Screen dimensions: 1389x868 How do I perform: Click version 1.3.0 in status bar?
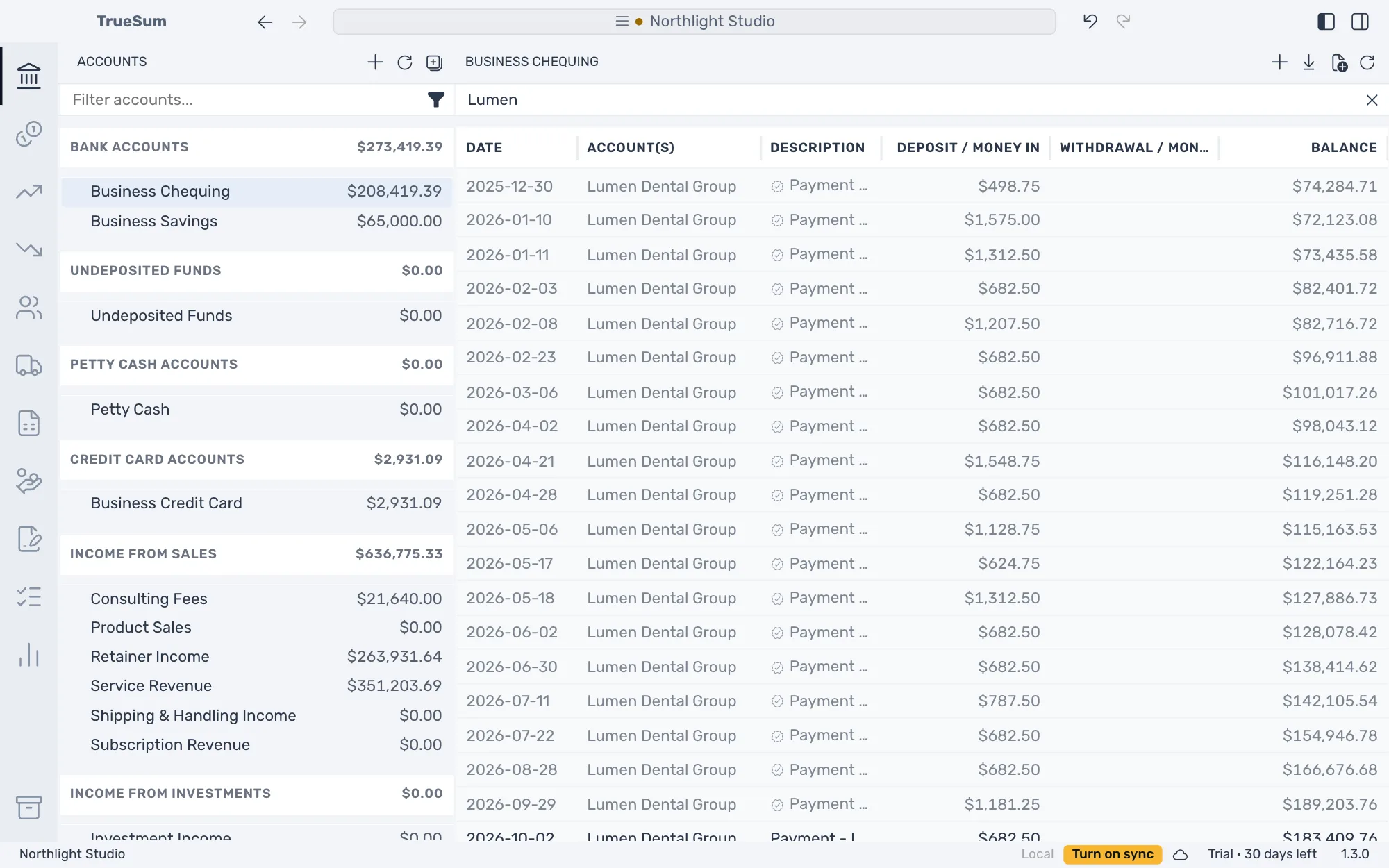point(1355,854)
